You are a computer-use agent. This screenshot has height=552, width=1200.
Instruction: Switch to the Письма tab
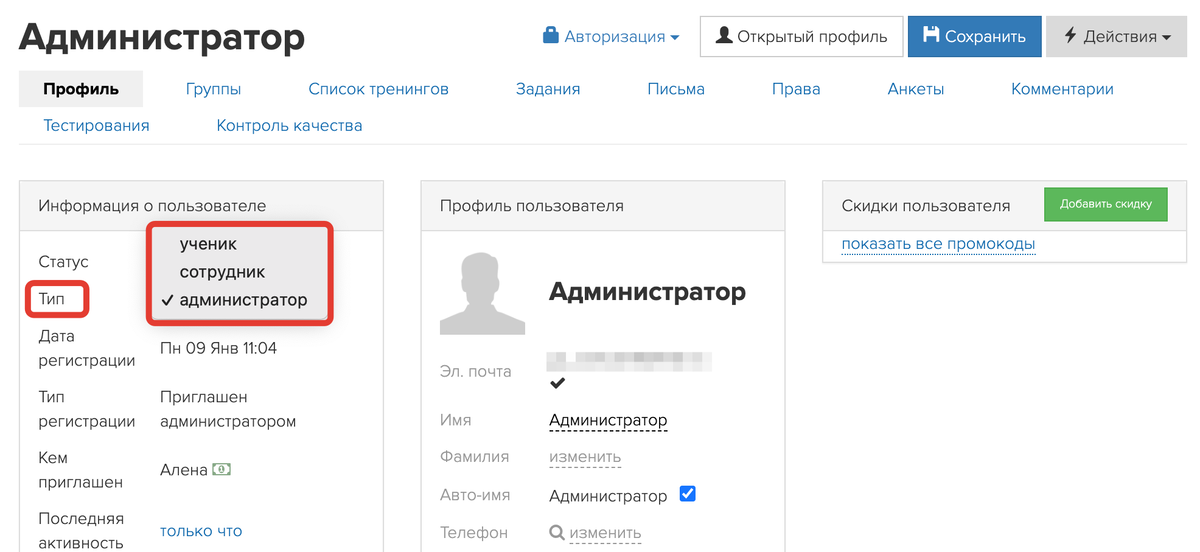point(676,89)
